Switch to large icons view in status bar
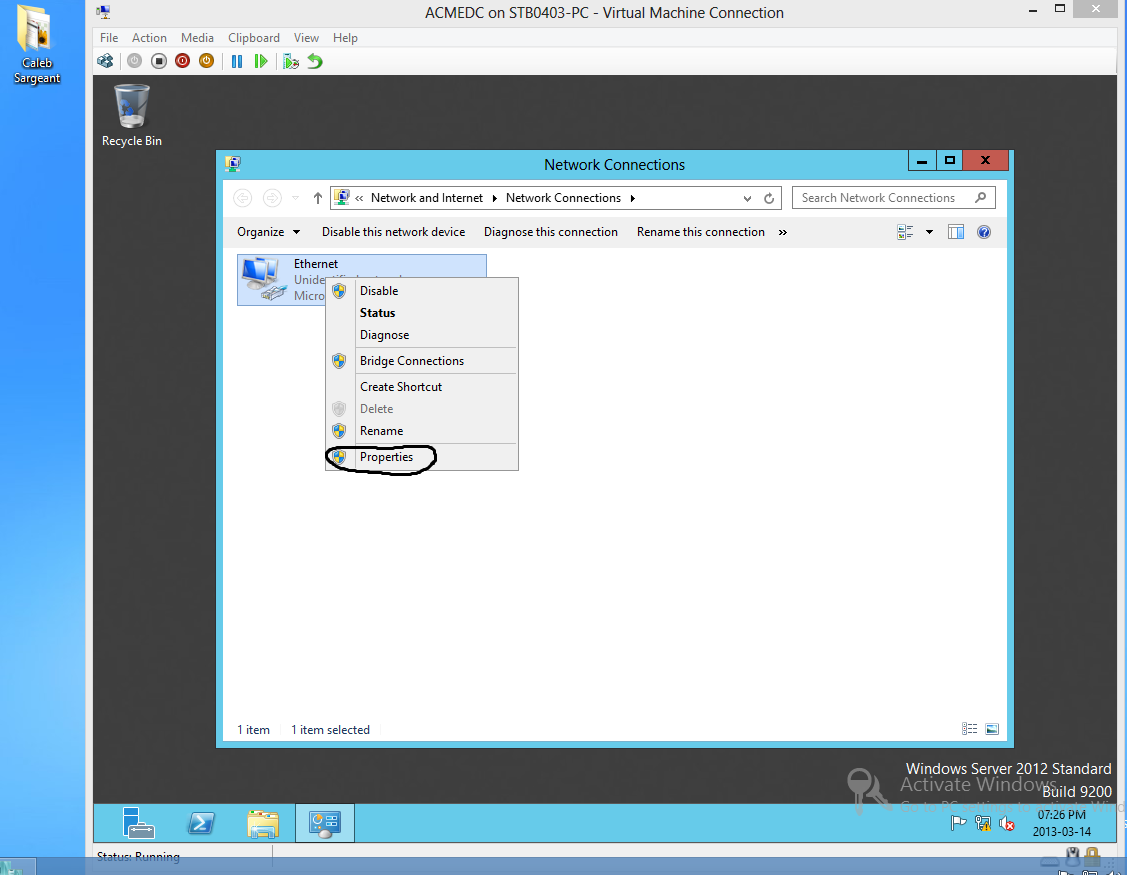This screenshot has height=875, width=1127. pos(992,729)
